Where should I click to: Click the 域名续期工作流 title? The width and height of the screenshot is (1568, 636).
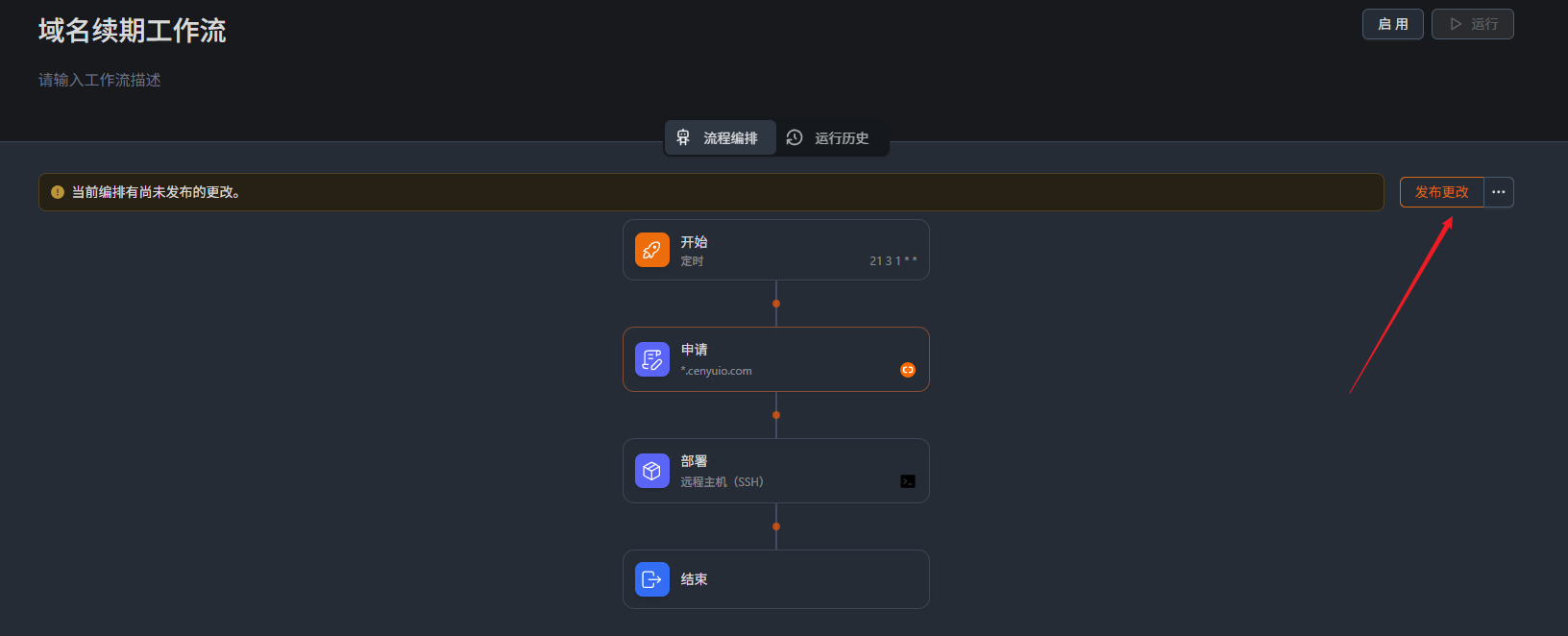tap(133, 31)
